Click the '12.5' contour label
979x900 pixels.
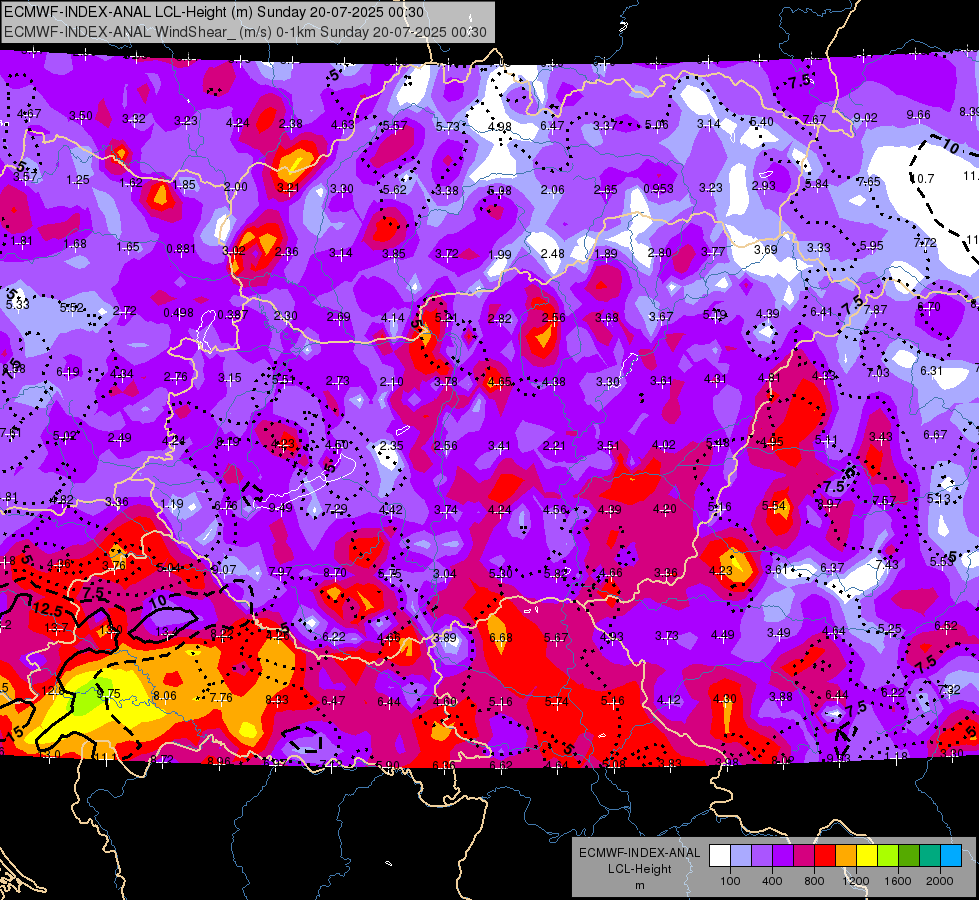[48, 608]
